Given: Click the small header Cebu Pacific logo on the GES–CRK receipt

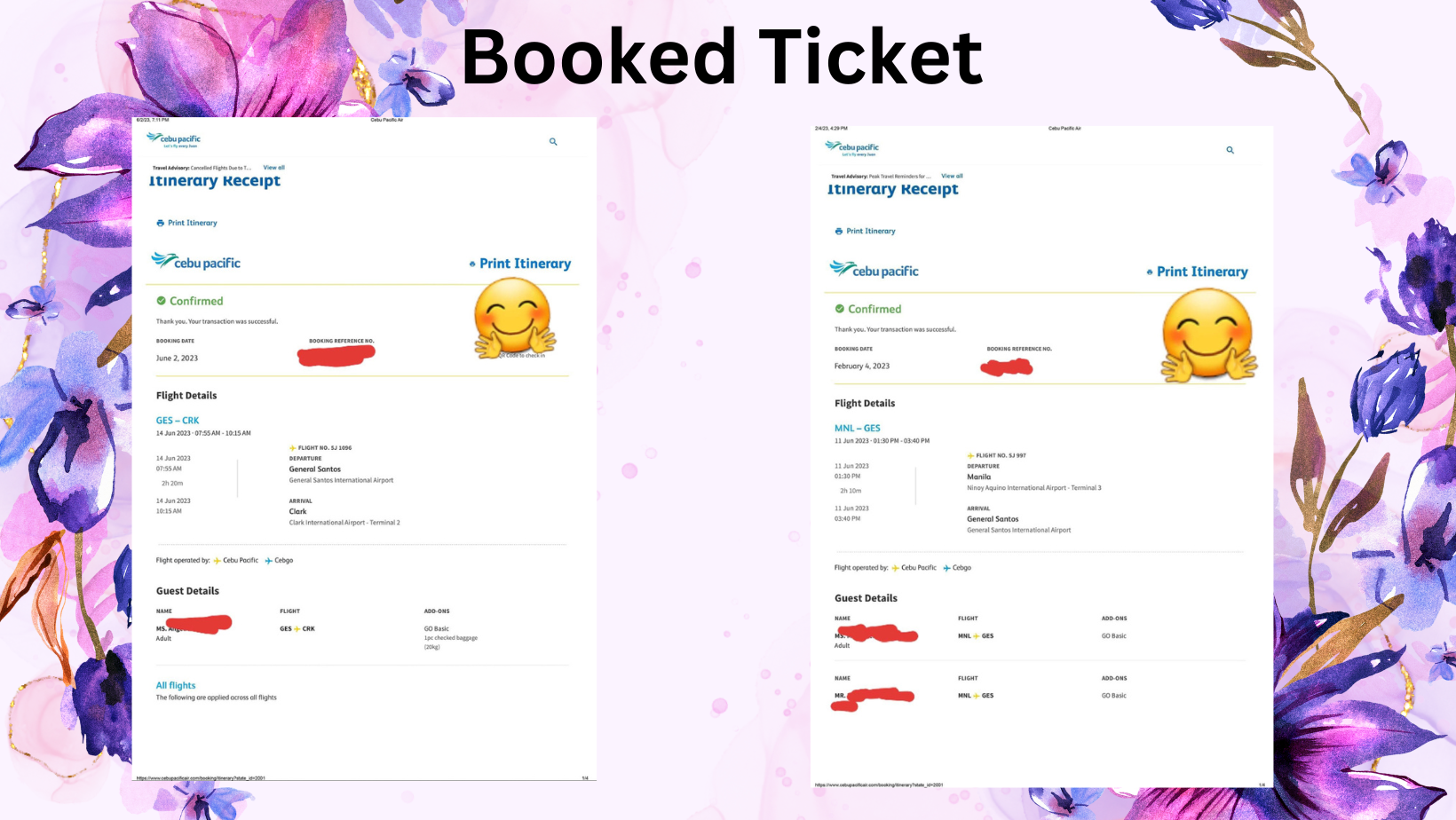Looking at the screenshot, I should (x=174, y=139).
